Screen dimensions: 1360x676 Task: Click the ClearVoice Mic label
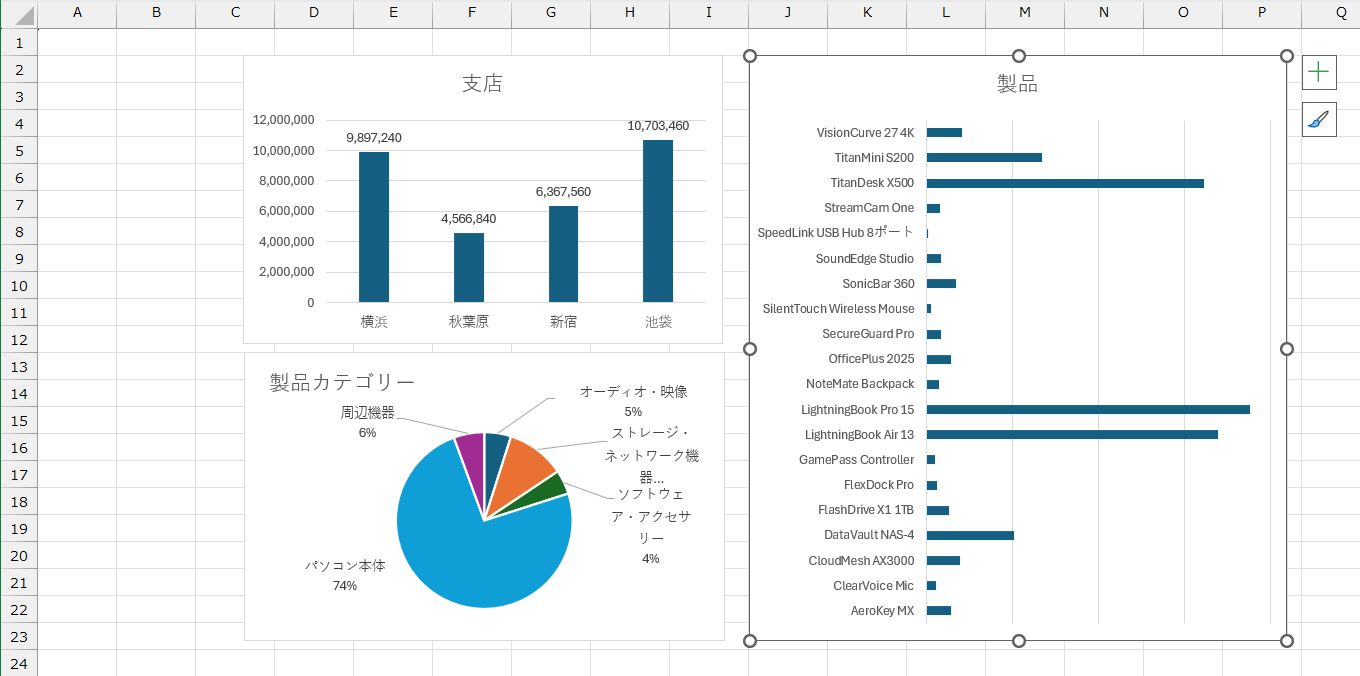pos(873,586)
